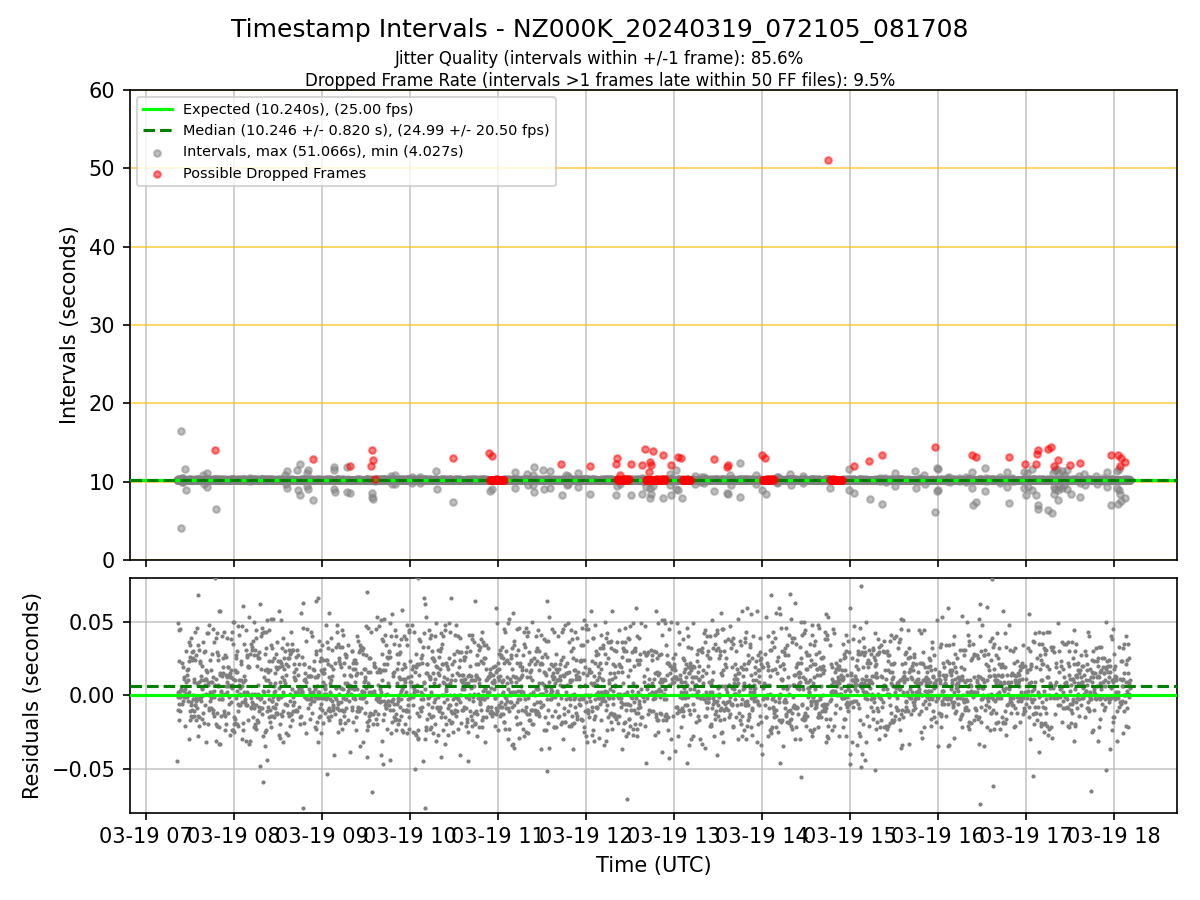Select the "Dropped Frame Rate" 9.5% subtitle line
Image resolution: width=1200 pixels, height=900 pixels.
point(599,79)
